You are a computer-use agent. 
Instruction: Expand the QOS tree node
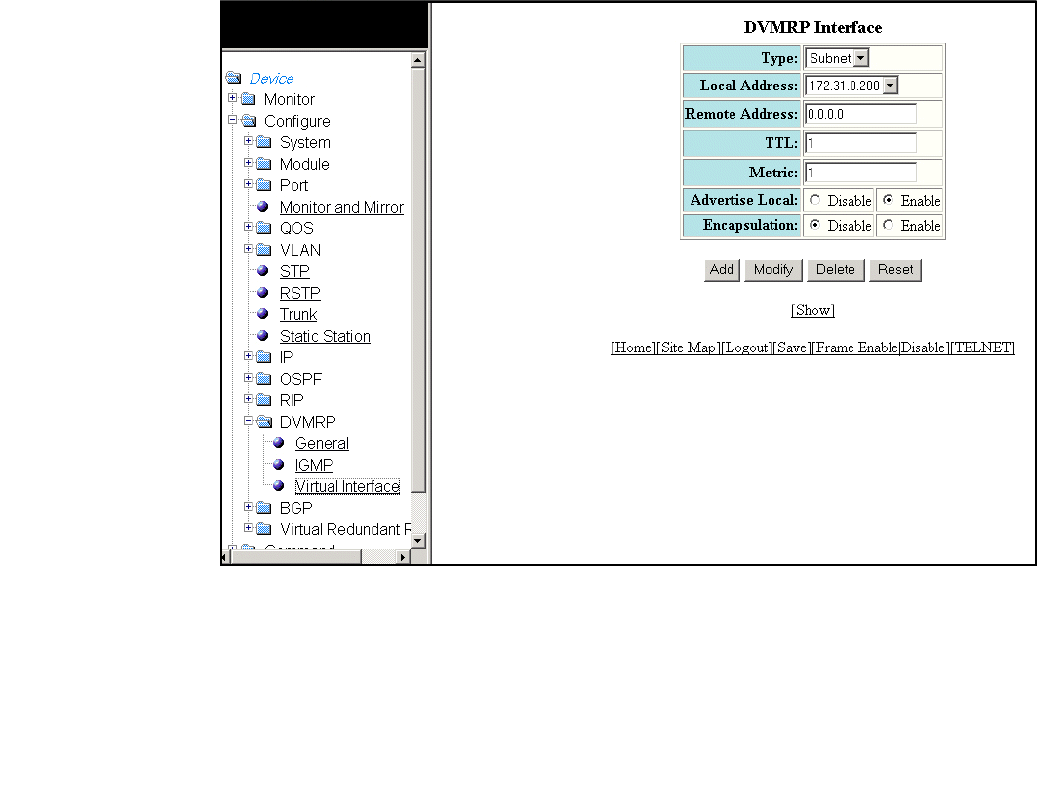point(248,227)
